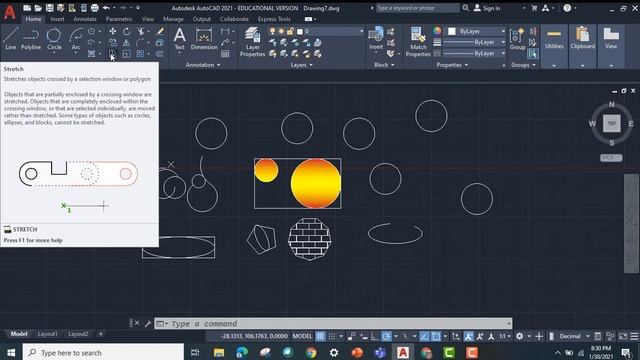Click the Fillet tool icon
This screenshot has height=360, width=640.
pyautogui.click(x=141, y=42)
